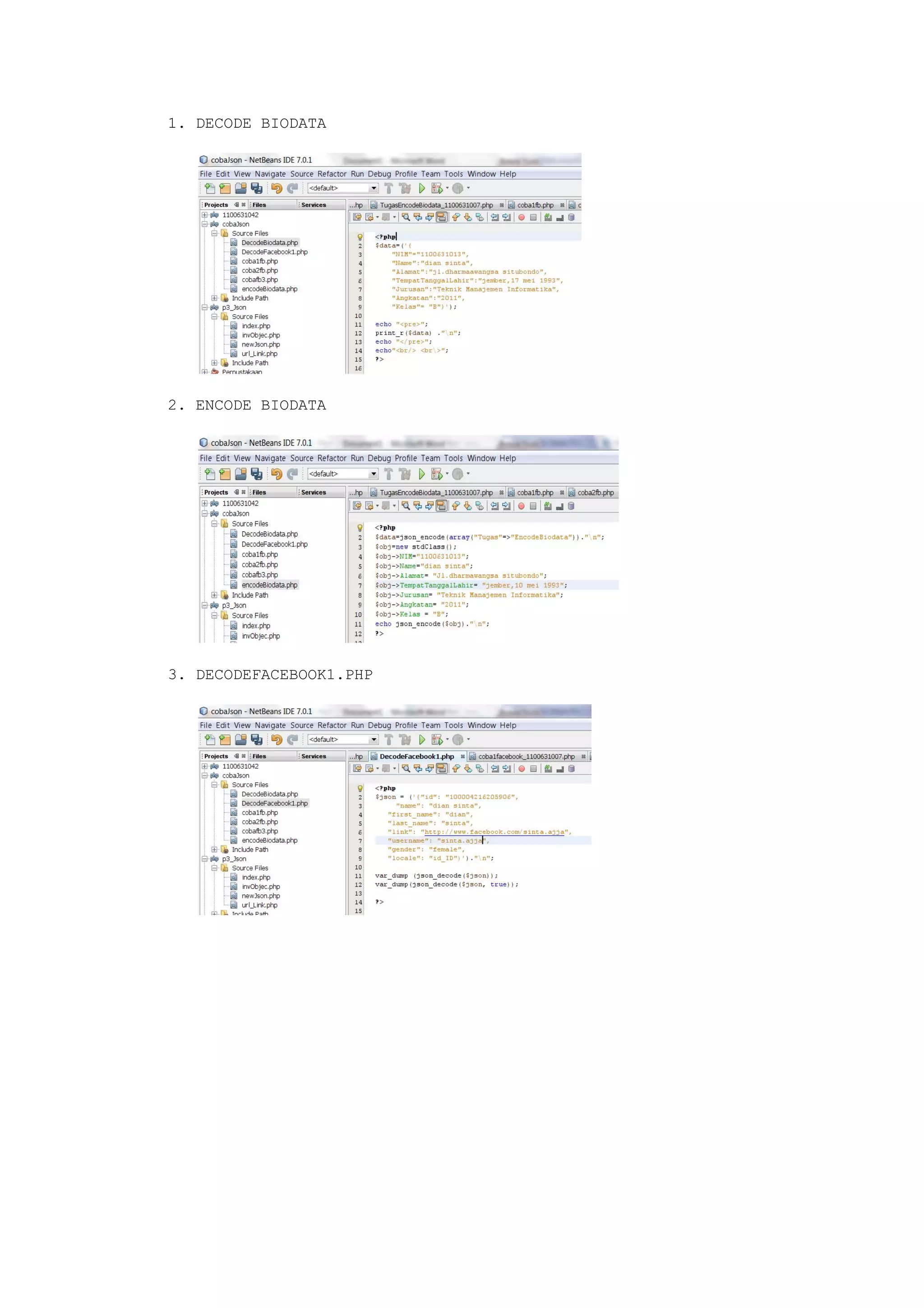Click Redo arrow in Decode Biodata screenshot

293,188
